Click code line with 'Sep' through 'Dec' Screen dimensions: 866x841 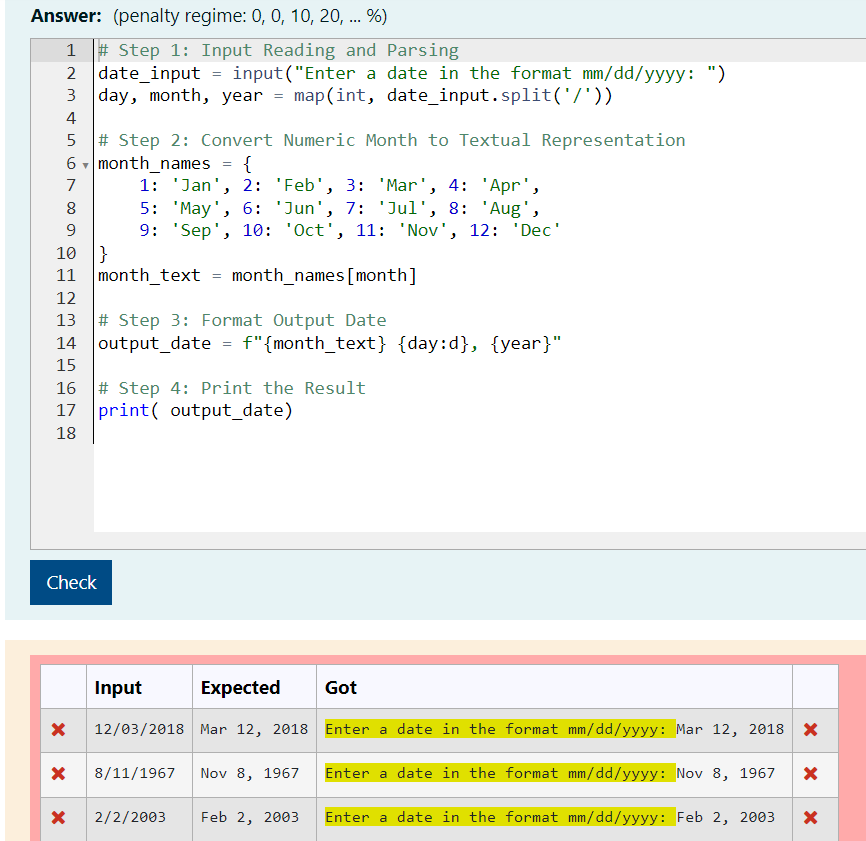pos(350,230)
